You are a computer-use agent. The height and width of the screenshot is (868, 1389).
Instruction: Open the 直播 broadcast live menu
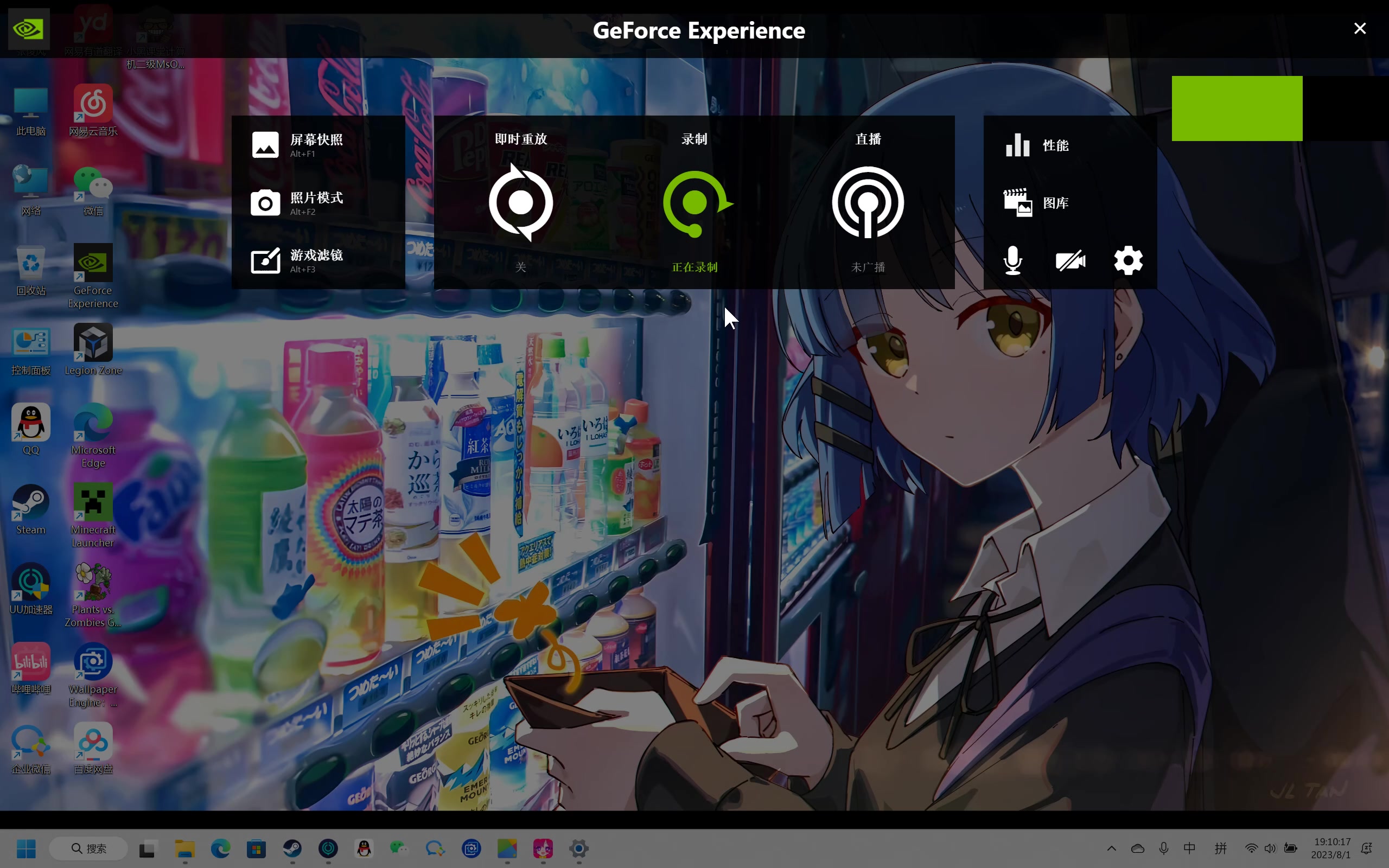pyautogui.click(x=868, y=202)
